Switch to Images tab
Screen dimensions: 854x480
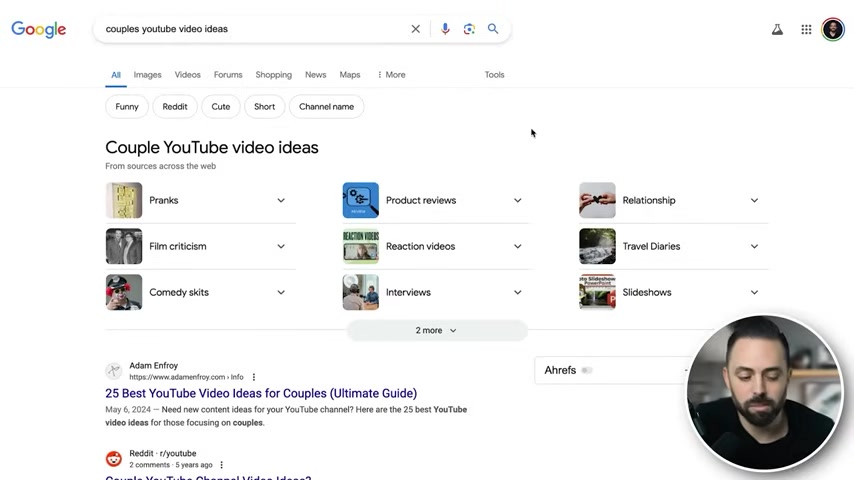(148, 75)
